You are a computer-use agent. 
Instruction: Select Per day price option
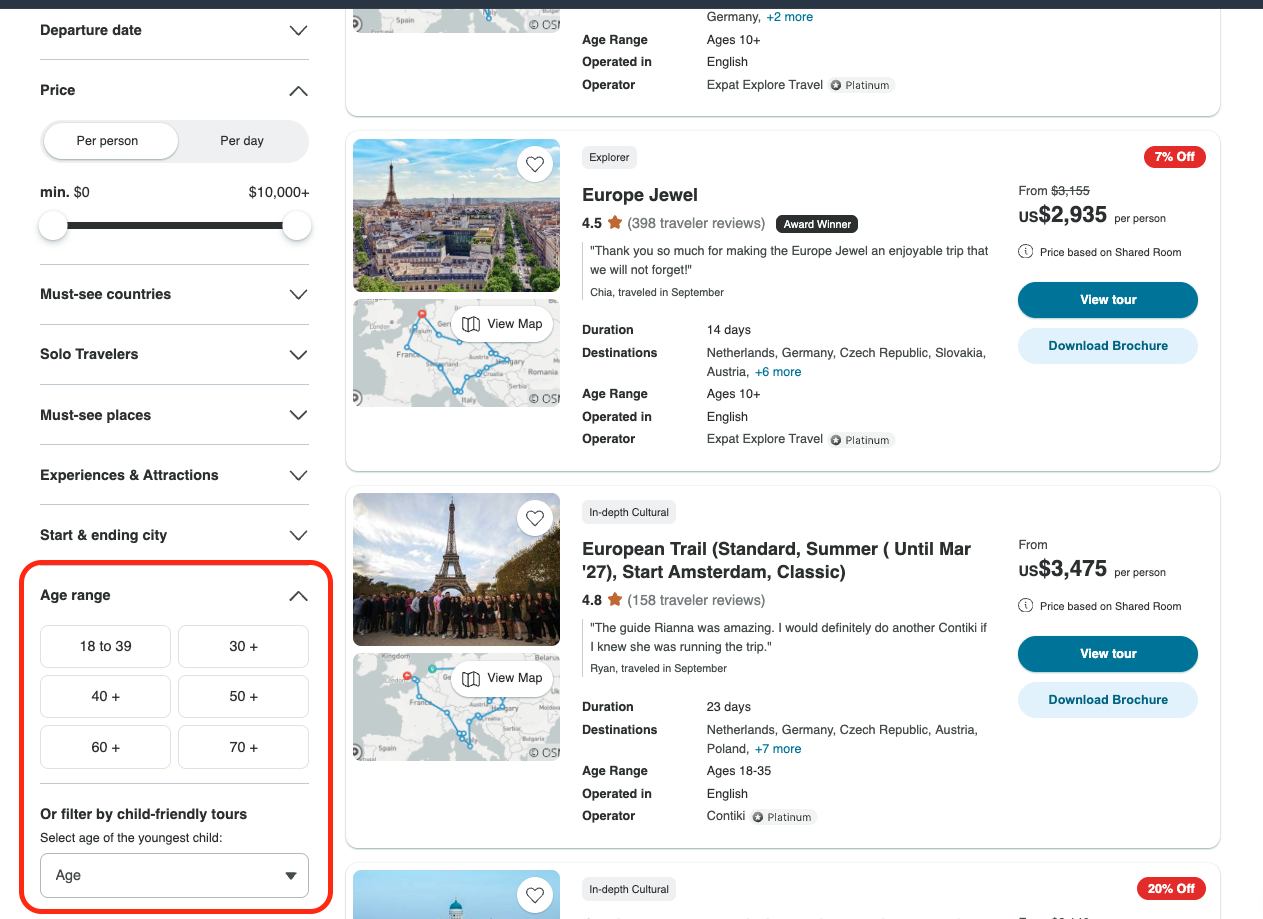(242, 141)
